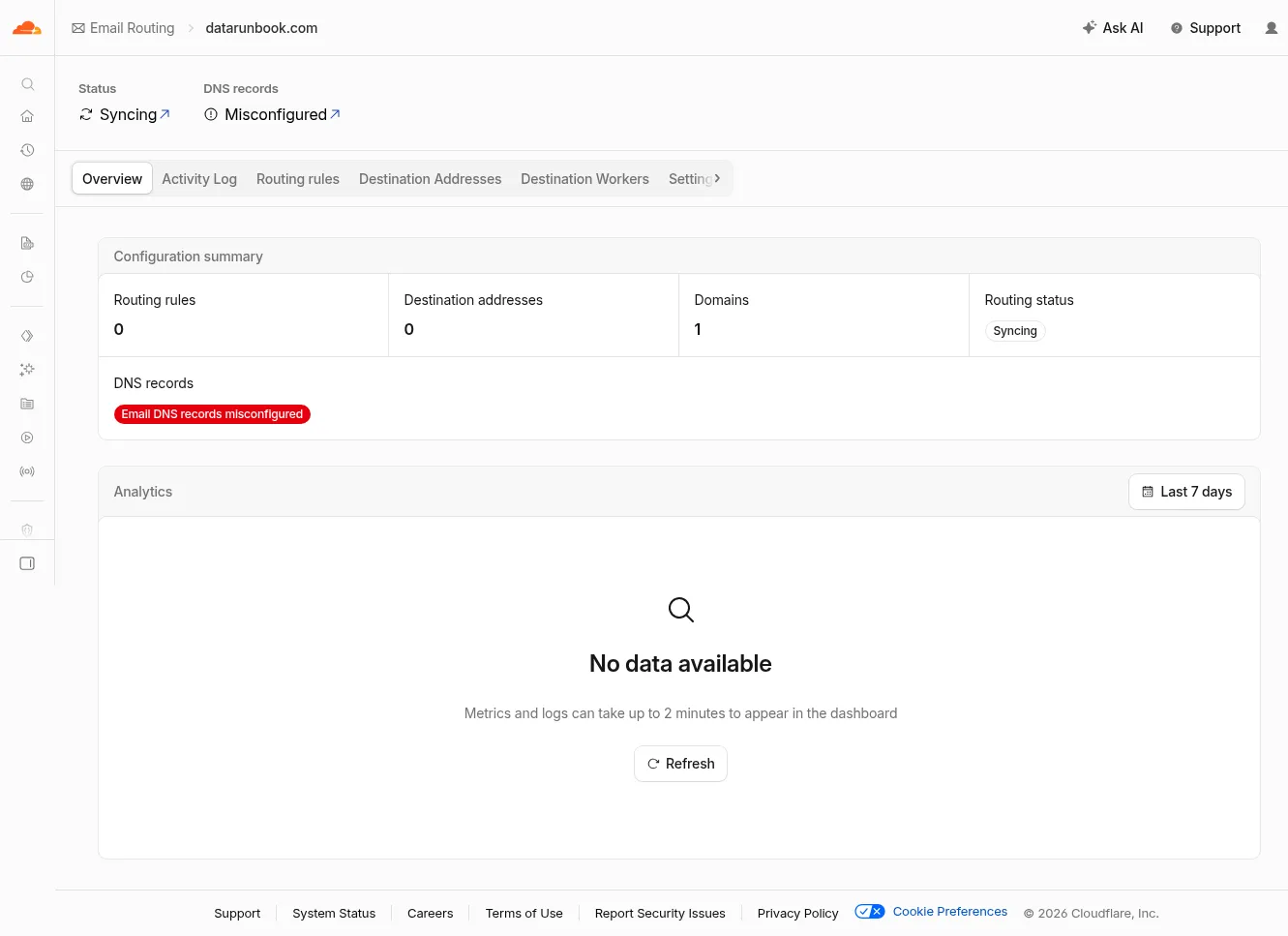The image size is (1288, 936).
Task: Open the code file icon in sidebar
Action: coord(27,243)
